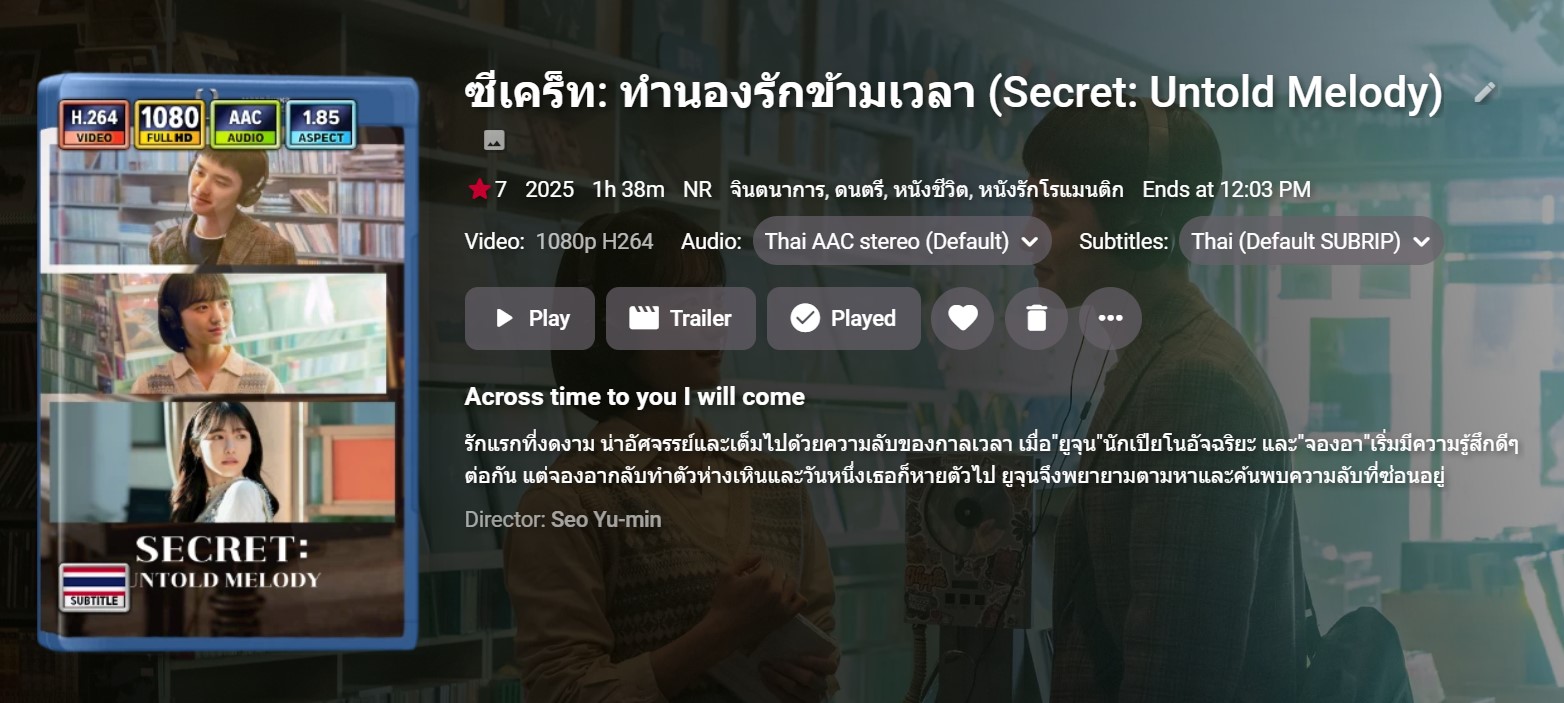
Task: Delete the movie using trash icon
Action: tap(1036, 318)
